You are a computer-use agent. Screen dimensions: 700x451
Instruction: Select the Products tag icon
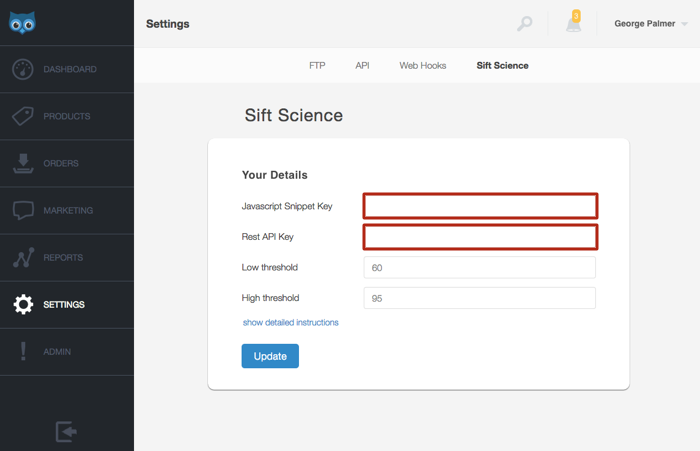point(23,117)
